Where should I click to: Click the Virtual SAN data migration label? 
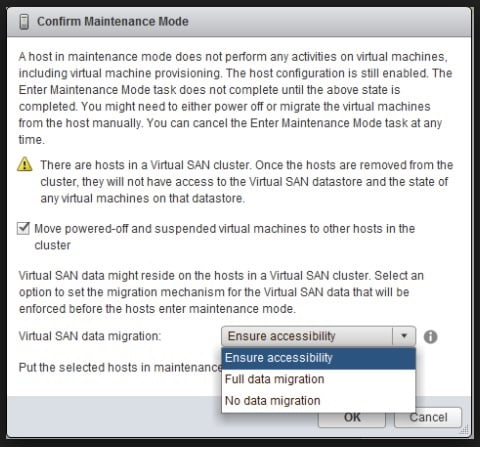coord(90,336)
